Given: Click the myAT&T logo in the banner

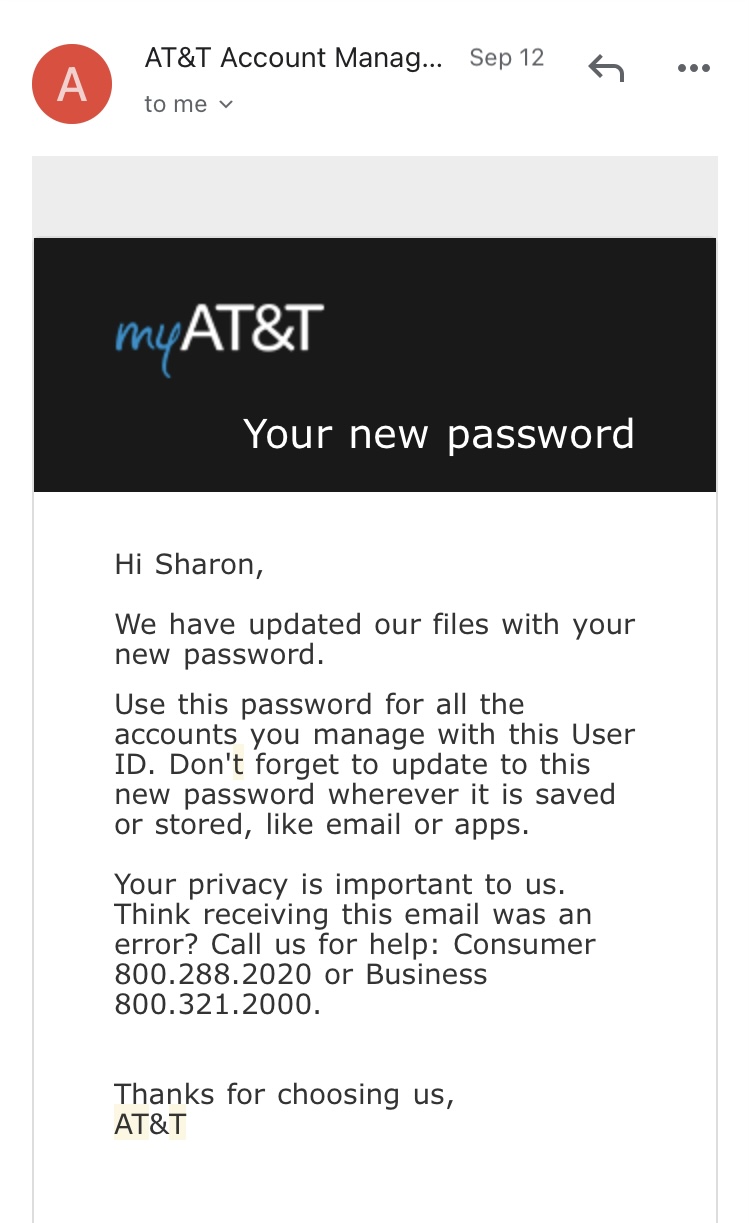Looking at the screenshot, I should 220,335.
